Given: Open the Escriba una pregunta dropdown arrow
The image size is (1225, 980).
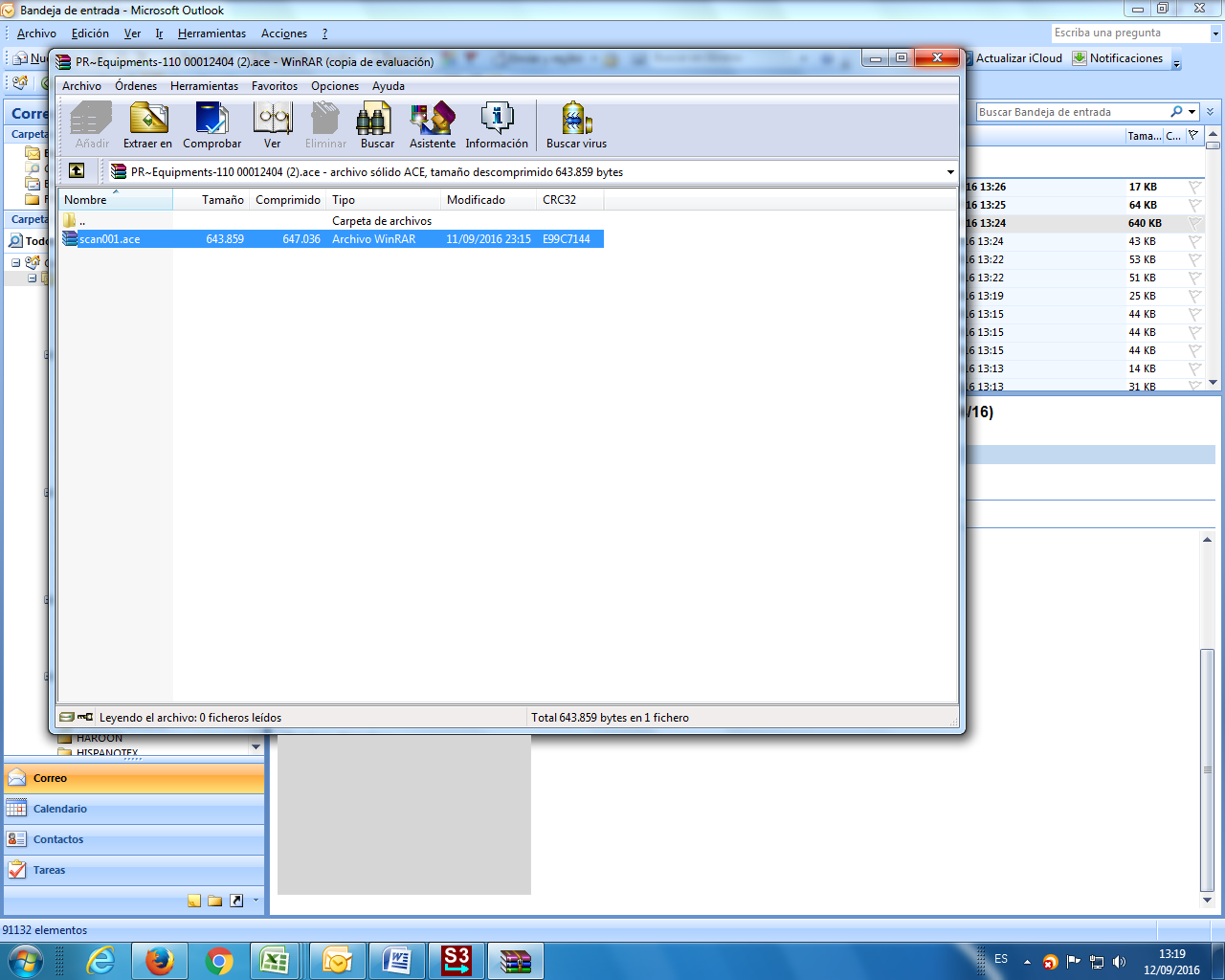Looking at the screenshot, I should tap(1215, 33).
